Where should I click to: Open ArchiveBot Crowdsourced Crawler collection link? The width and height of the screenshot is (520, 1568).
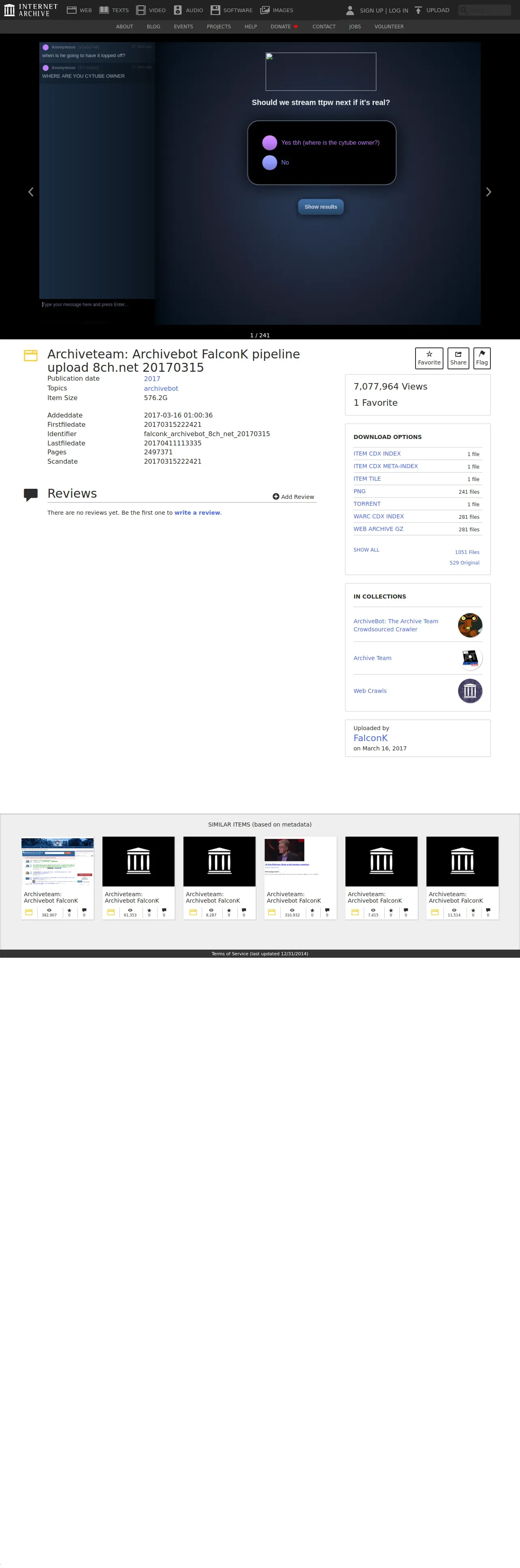(x=396, y=625)
